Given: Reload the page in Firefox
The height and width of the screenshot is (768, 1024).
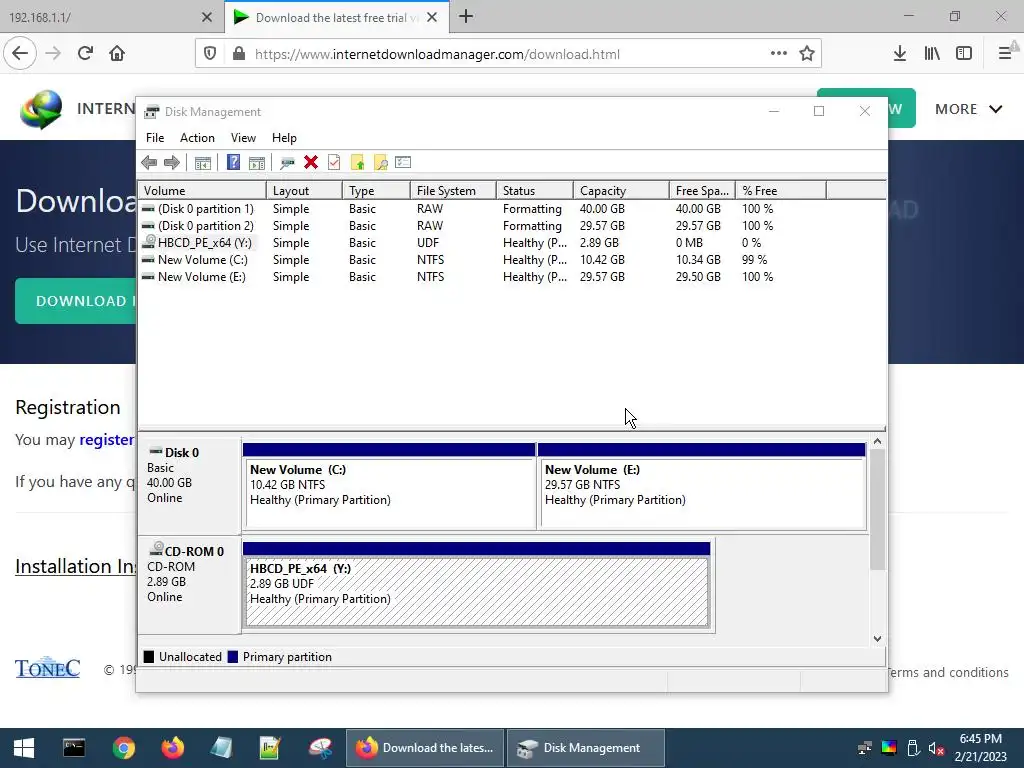Looking at the screenshot, I should tap(86, 54).
